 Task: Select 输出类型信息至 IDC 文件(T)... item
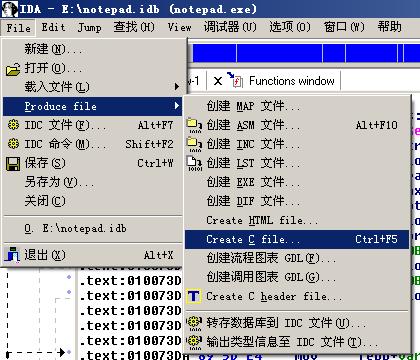(297, 342)
